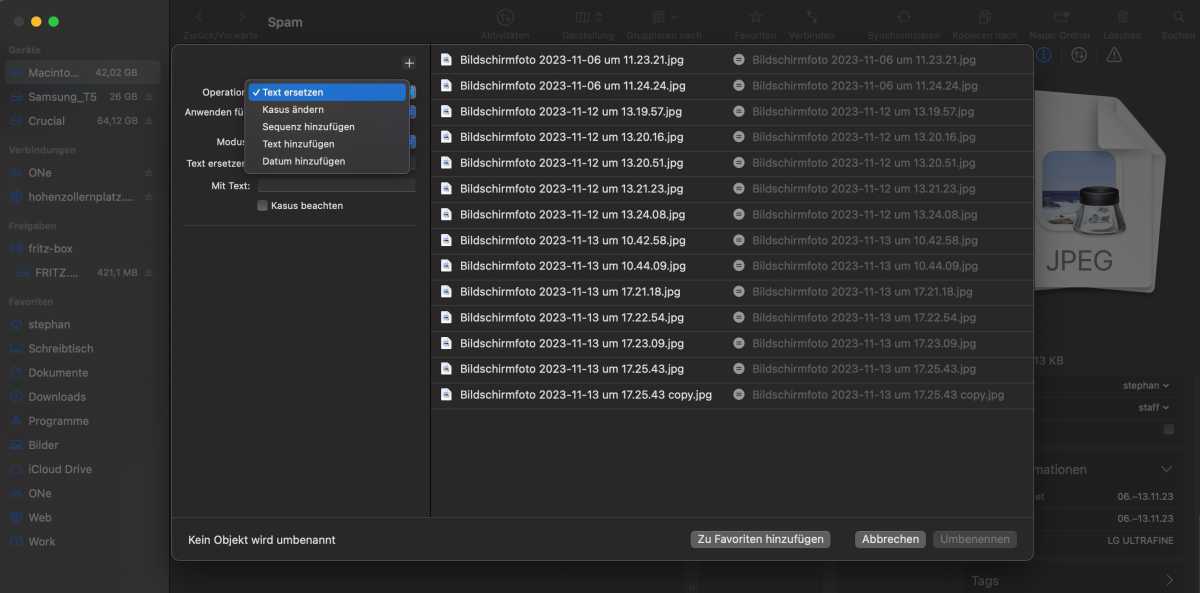Open the Gruppieren nach toolbar dropdown

(x=665, y=17)
